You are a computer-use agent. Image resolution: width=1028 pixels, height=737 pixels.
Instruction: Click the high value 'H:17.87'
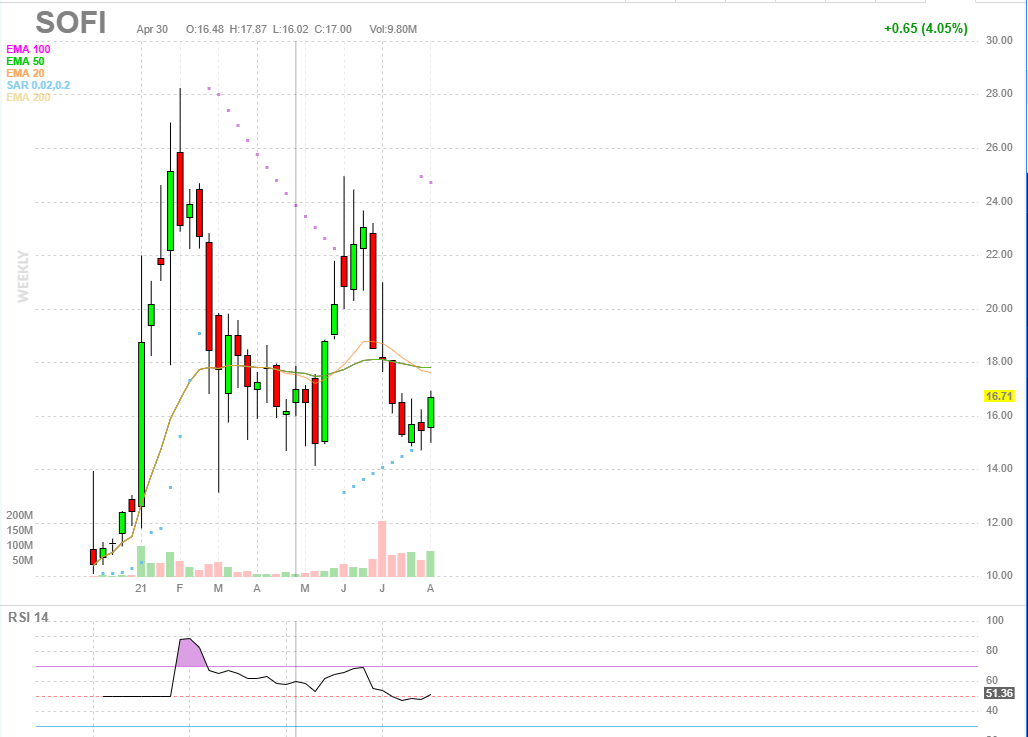pos(248,30)
